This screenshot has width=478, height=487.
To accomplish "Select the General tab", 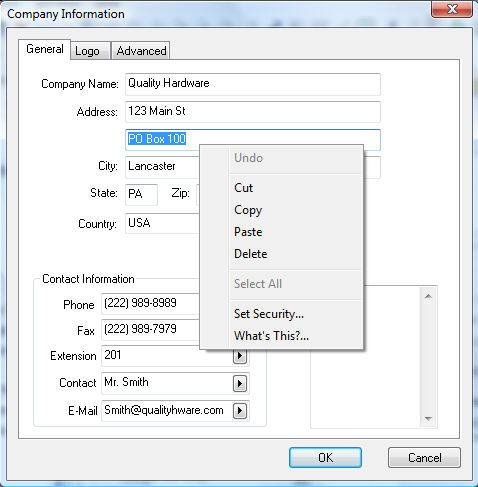I will [x=45, y=49].
